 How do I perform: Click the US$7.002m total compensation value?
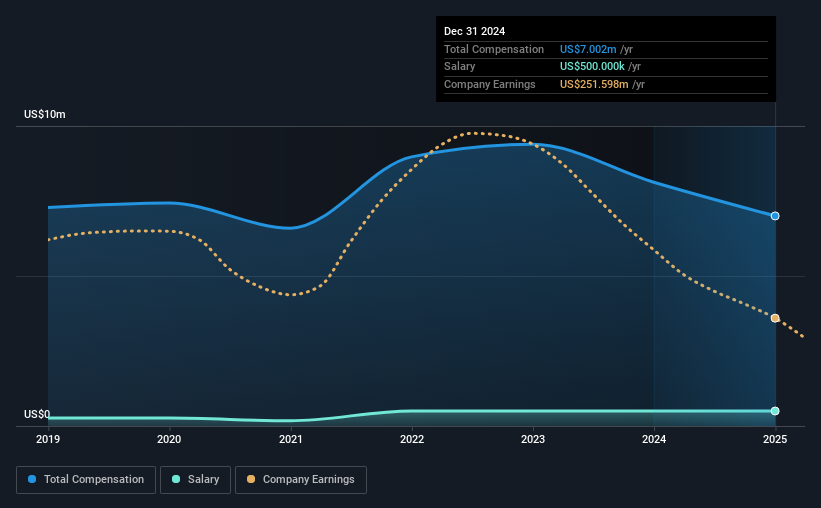click(588, 49)
